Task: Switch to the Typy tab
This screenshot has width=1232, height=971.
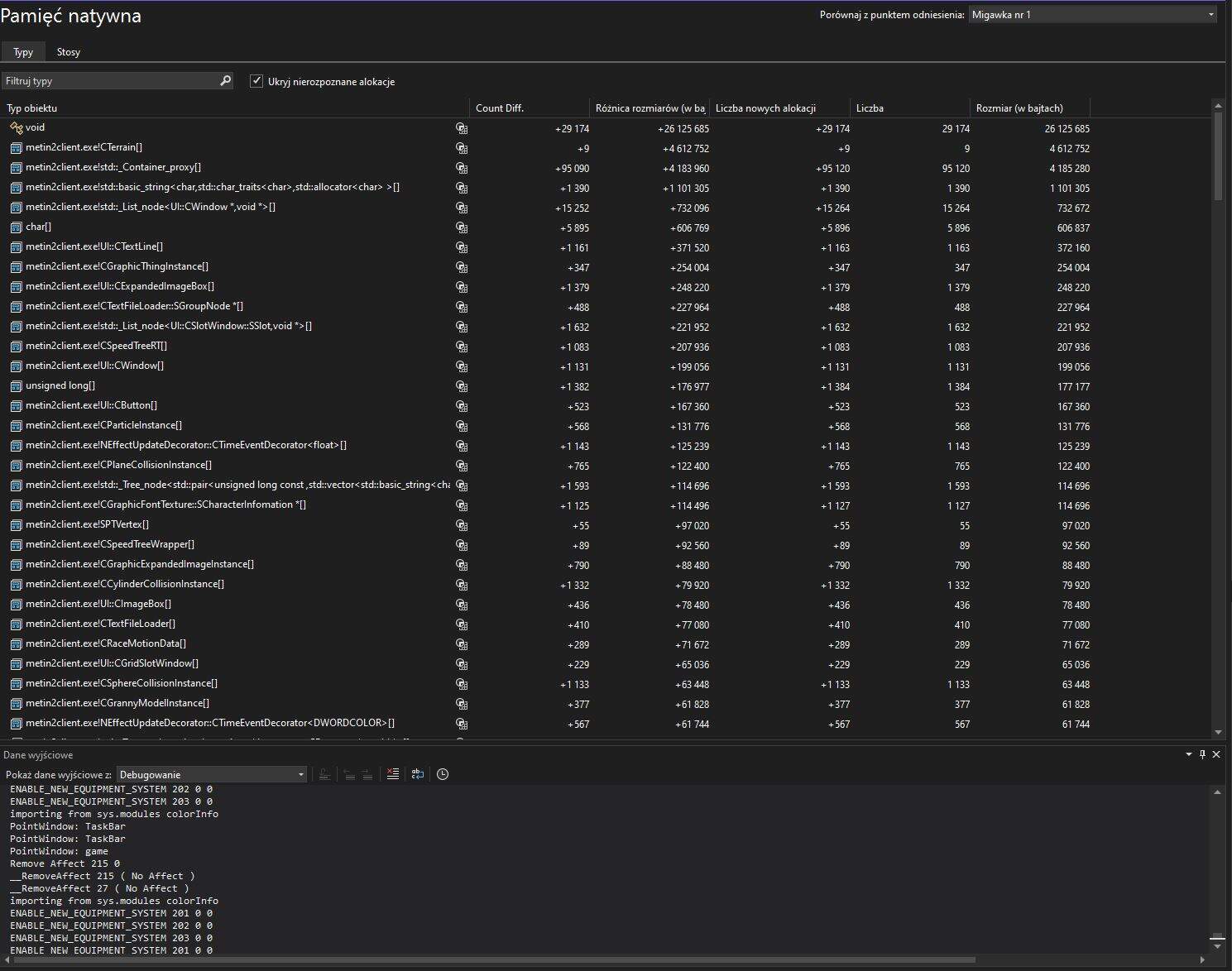Action: (x=23, y=51)
